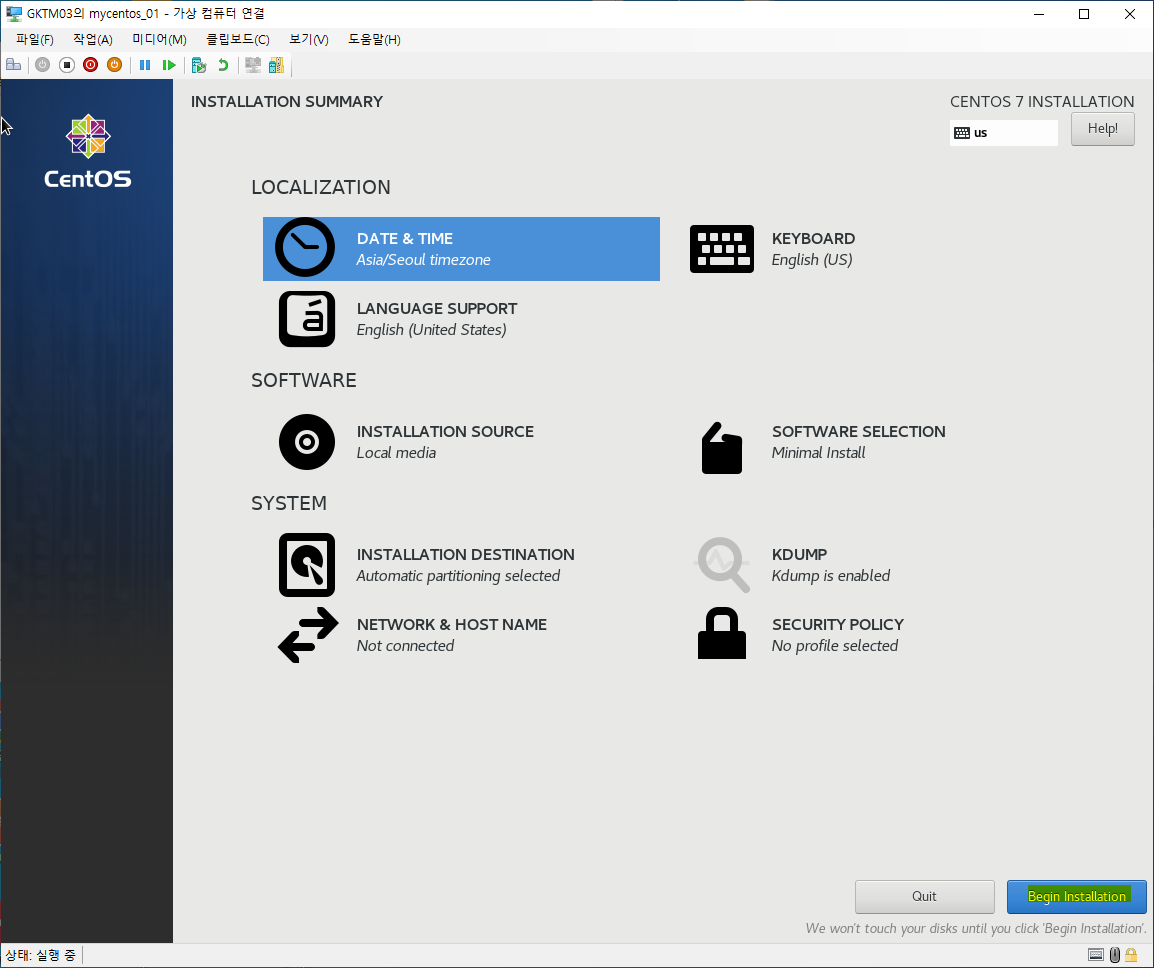Click the "Not connected" network text
Image resolution: width=1154 pixels, height=968 pixels.
tap(405, 646)
